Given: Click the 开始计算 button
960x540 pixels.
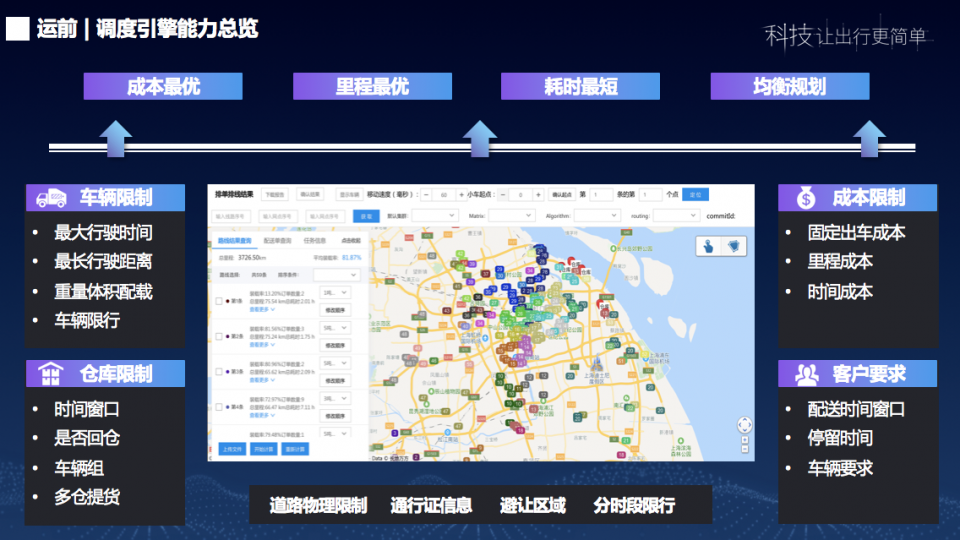Looking at the screenshot, I should pyautogui.click(x=263, y=449).
